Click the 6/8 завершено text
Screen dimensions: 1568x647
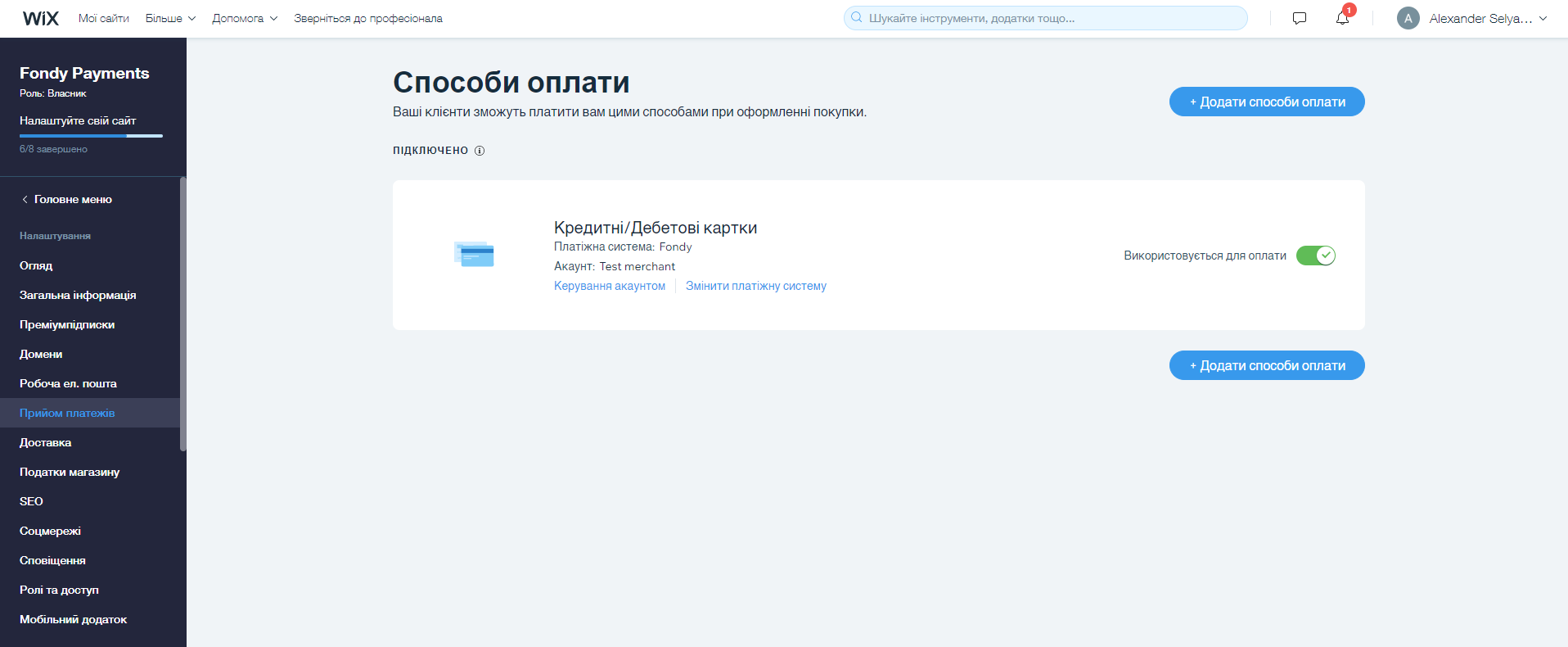coord(53,149)
